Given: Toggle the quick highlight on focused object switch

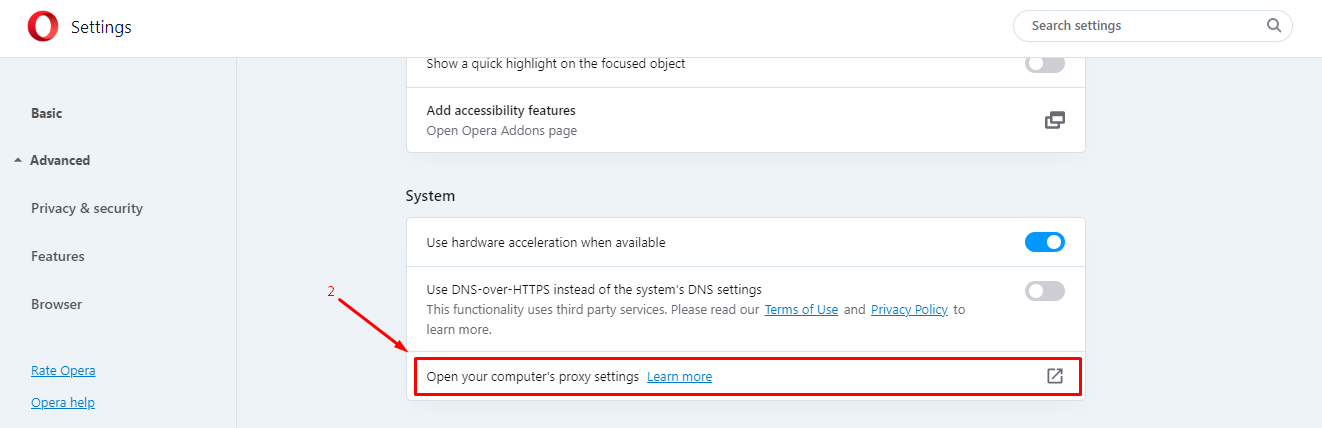Looking at the screenshot, I should tap(1045, 63).
